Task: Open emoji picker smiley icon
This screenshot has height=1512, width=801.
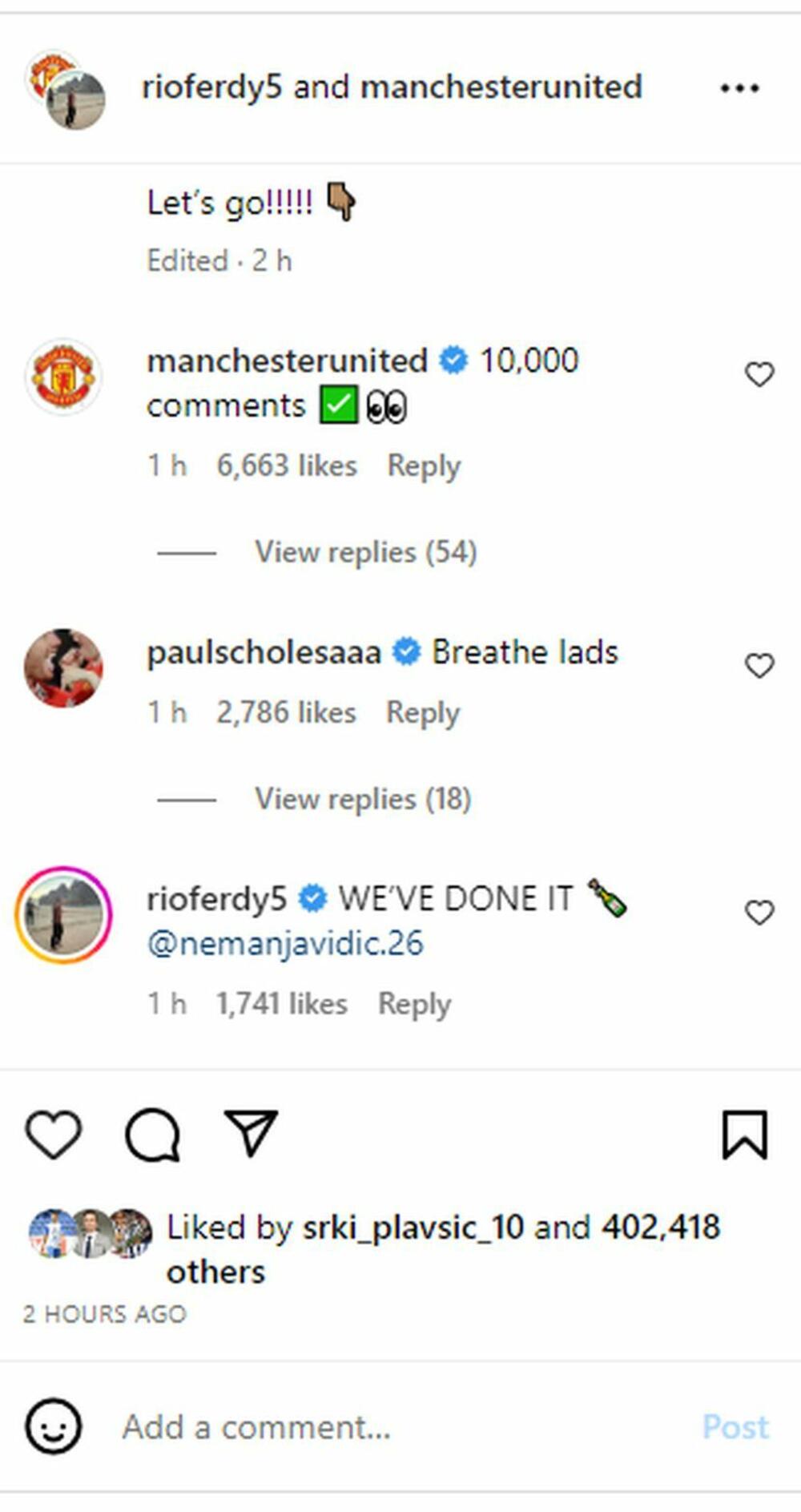Action: (x=54, y=1426)
